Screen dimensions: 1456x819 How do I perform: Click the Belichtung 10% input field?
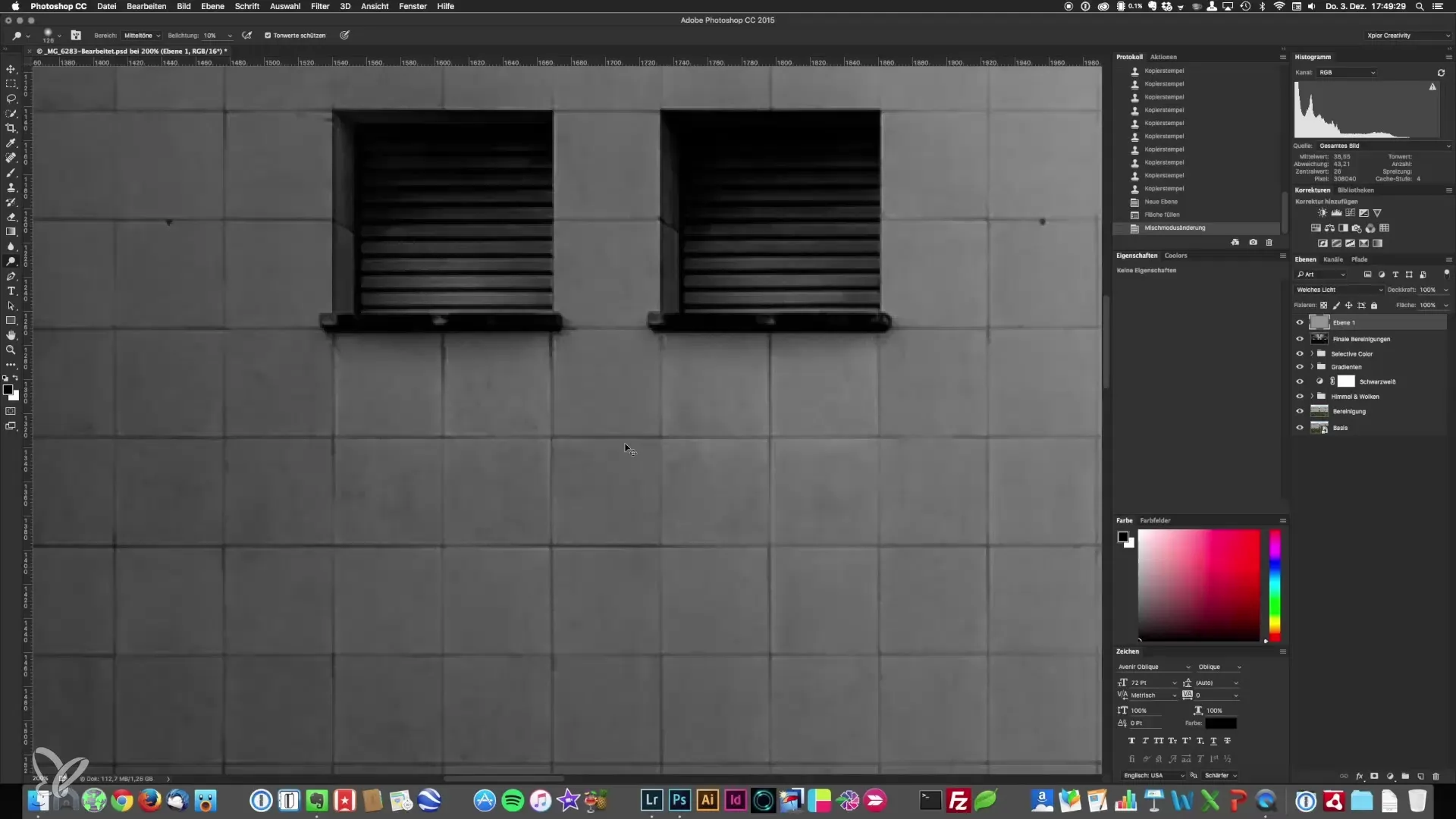click(212, 36)
